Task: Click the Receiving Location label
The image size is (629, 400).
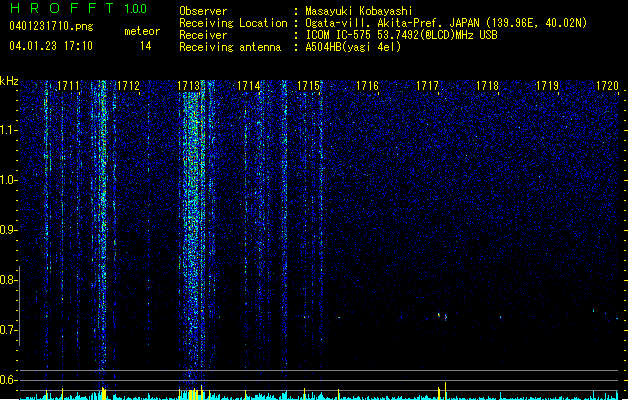Action: pos(233,23)
